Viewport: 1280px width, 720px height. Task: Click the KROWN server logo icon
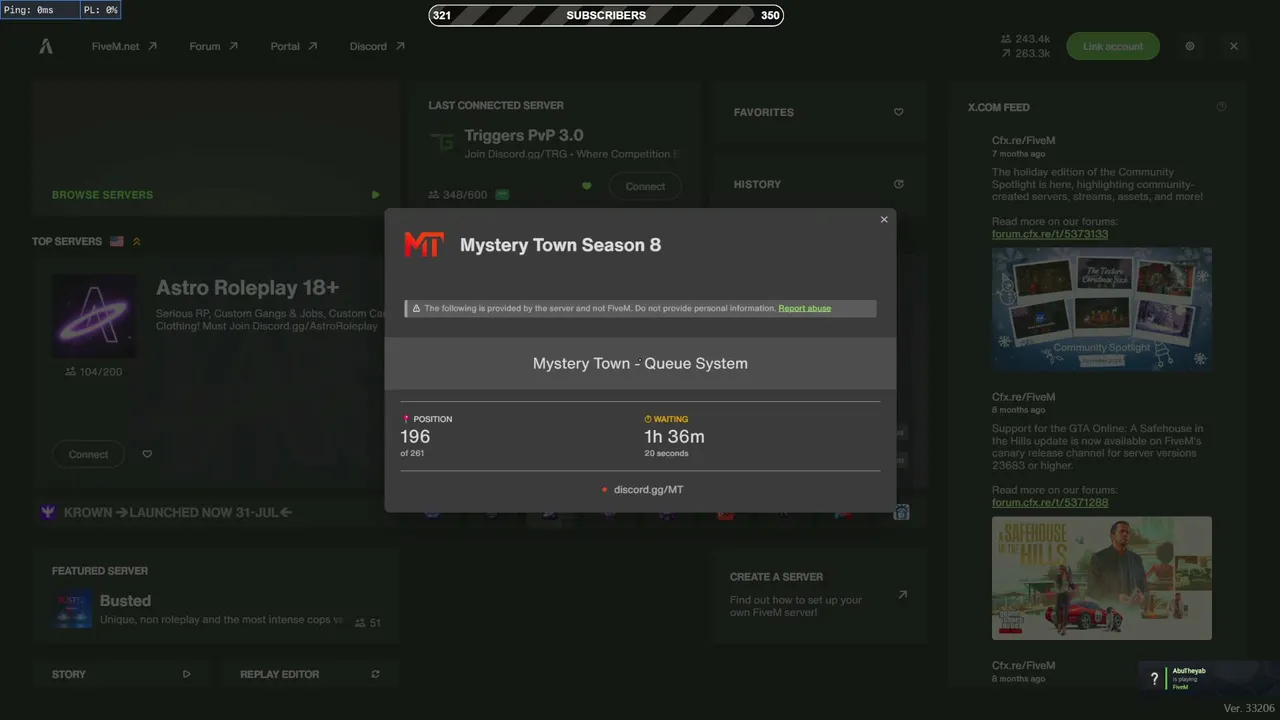coord(48,512)
